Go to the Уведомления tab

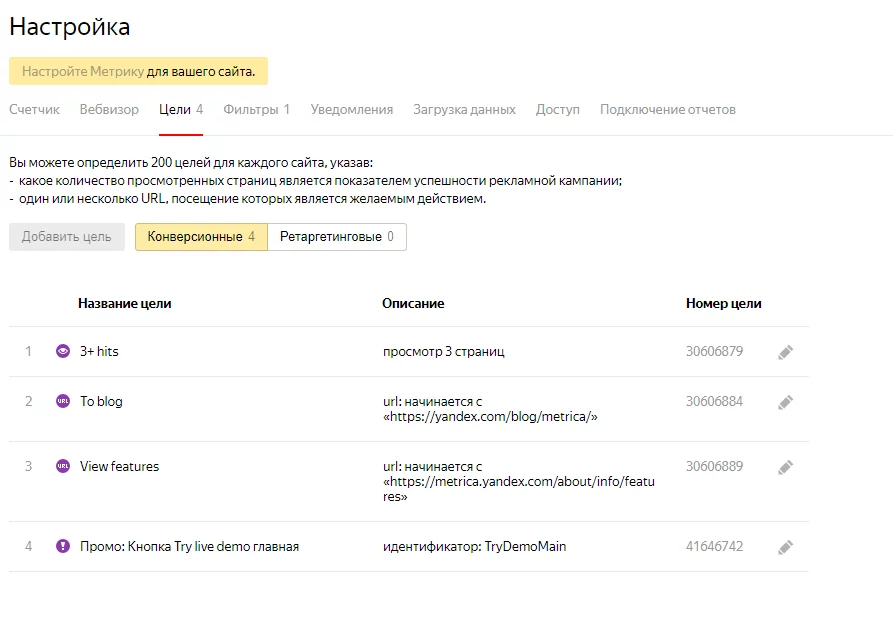click(x=351, y=109)
